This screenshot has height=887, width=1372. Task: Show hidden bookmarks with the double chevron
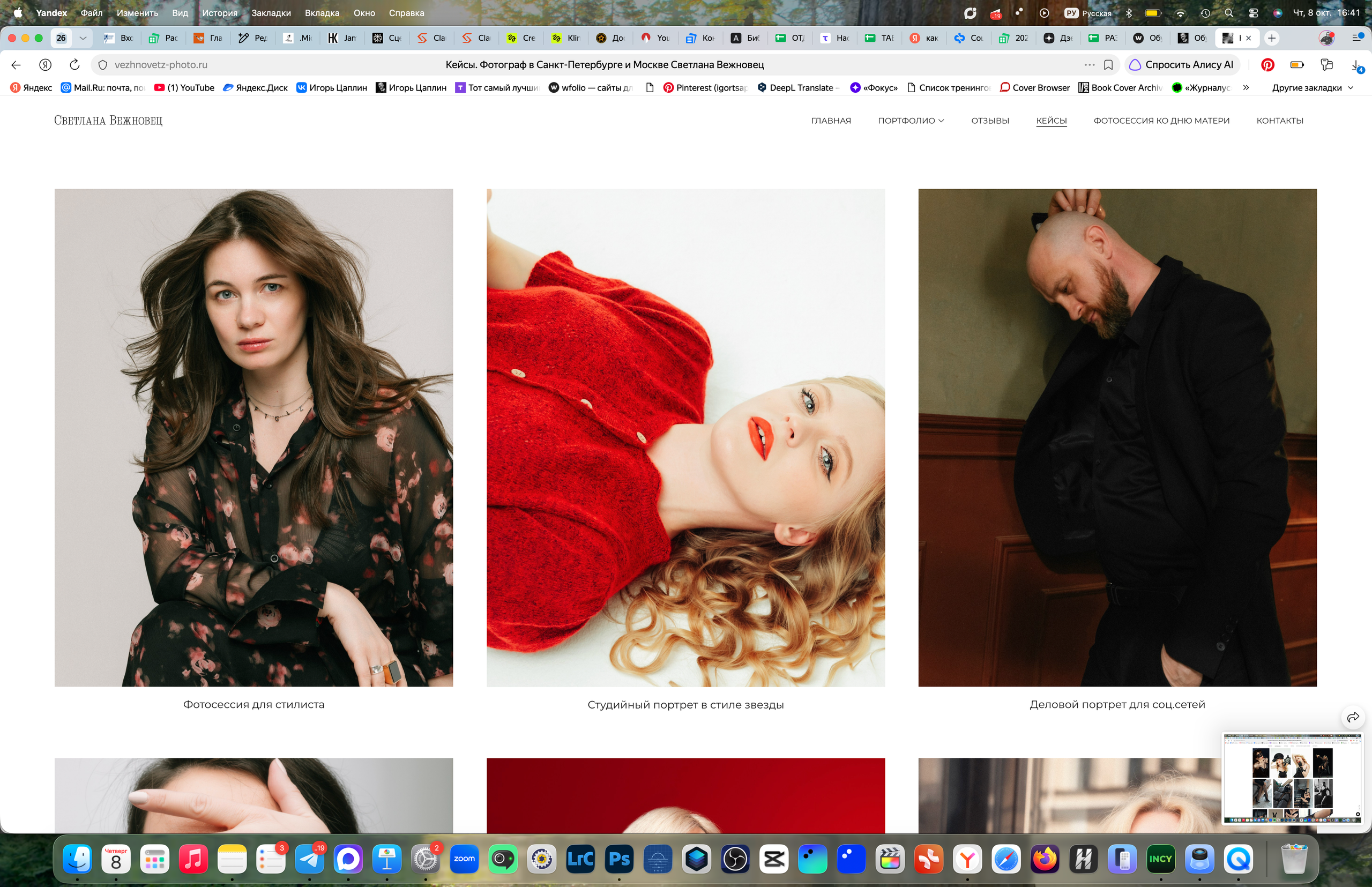click(1246, 87)
